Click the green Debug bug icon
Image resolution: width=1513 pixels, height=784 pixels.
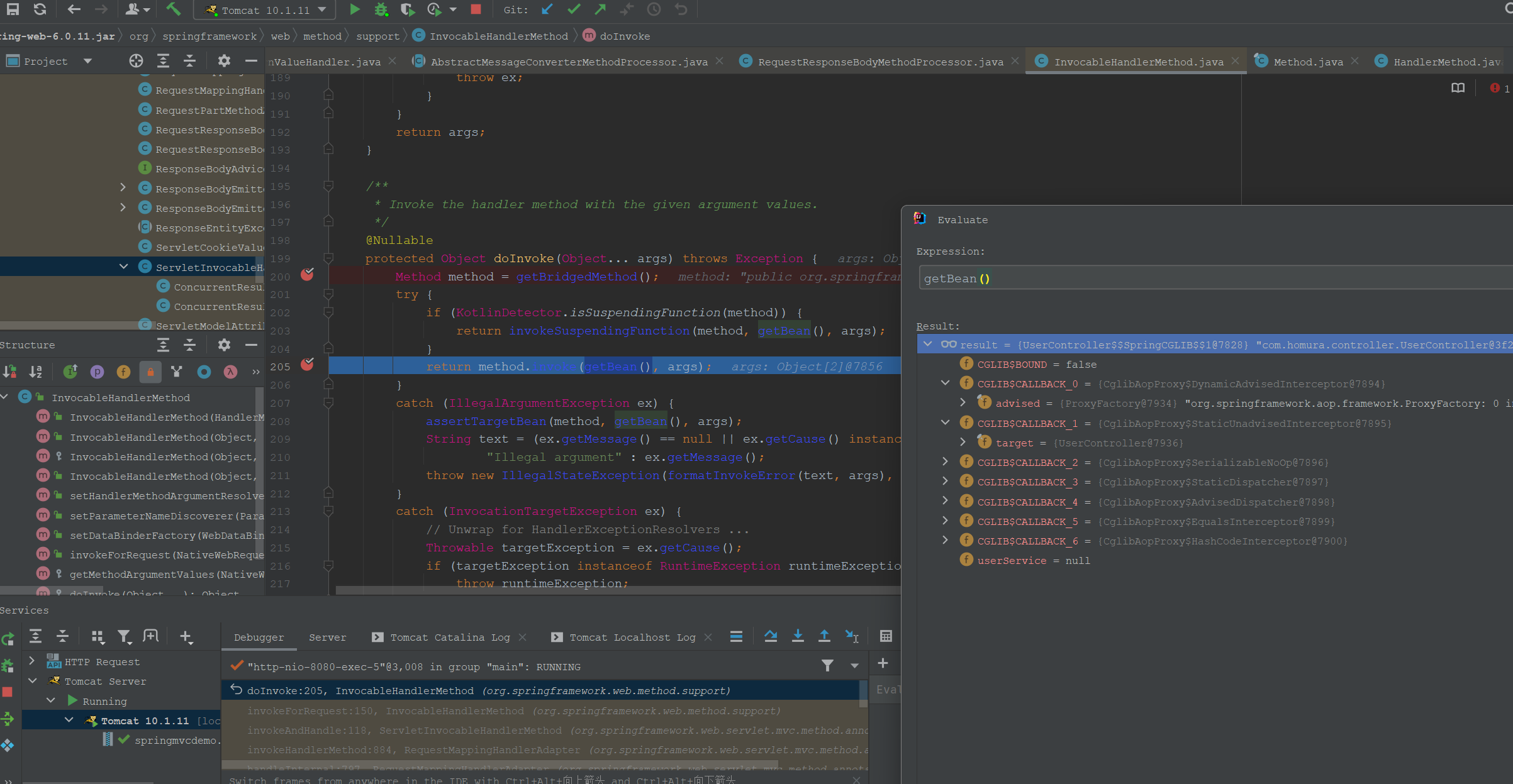[x=381, y=9]
